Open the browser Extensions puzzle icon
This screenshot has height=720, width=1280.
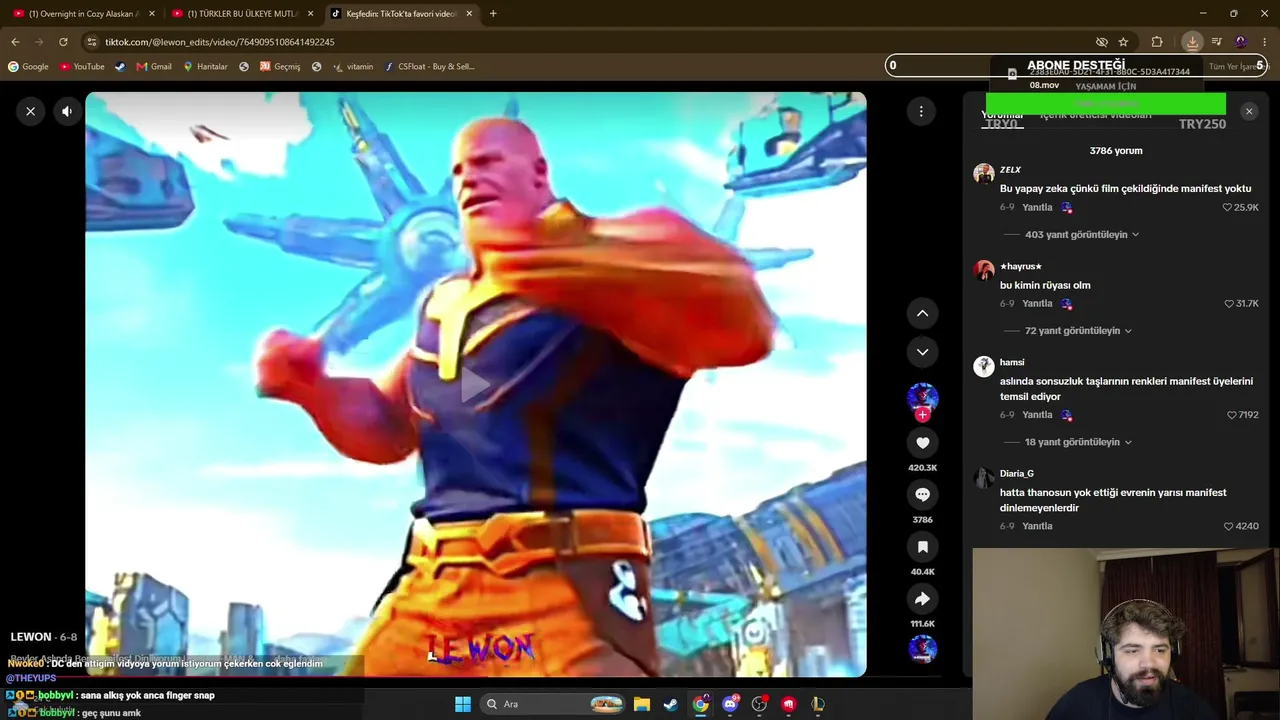coord(1157,42)
